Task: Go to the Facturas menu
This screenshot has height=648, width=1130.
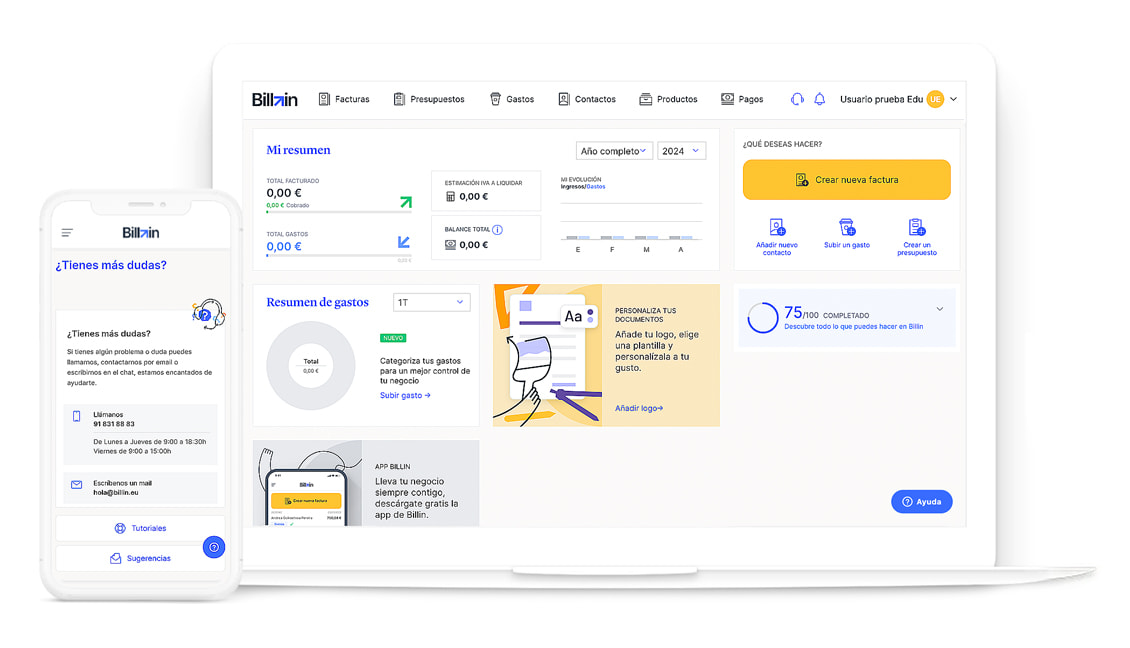Action: coord(344,99)
